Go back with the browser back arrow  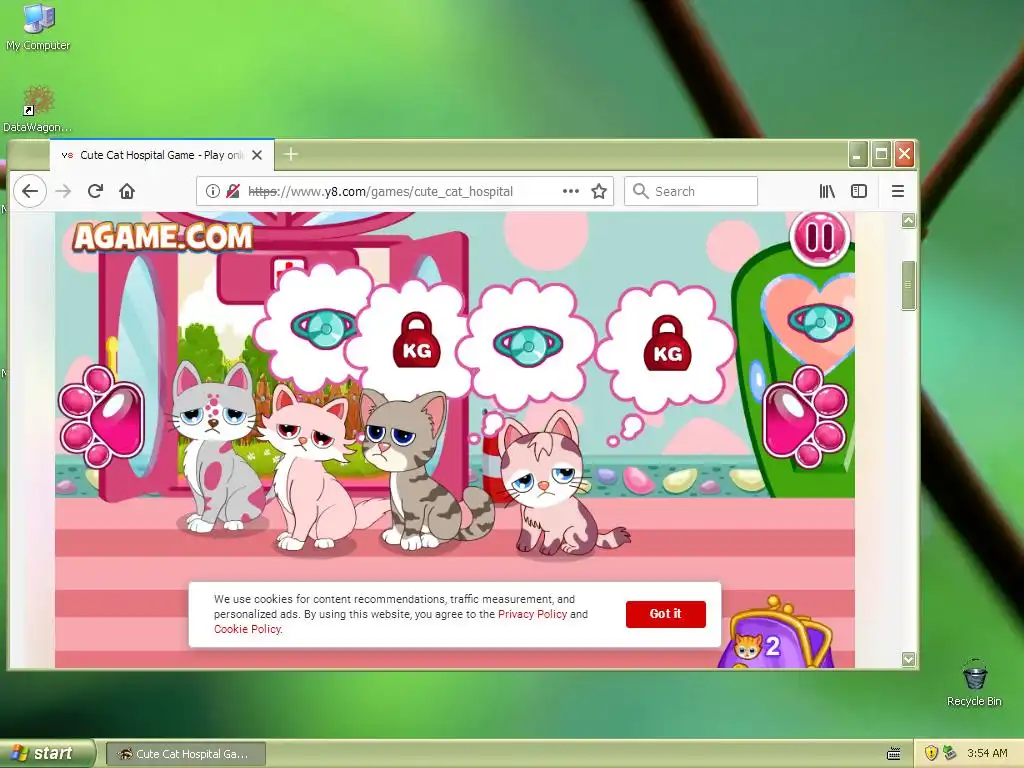tap(30, 191)
